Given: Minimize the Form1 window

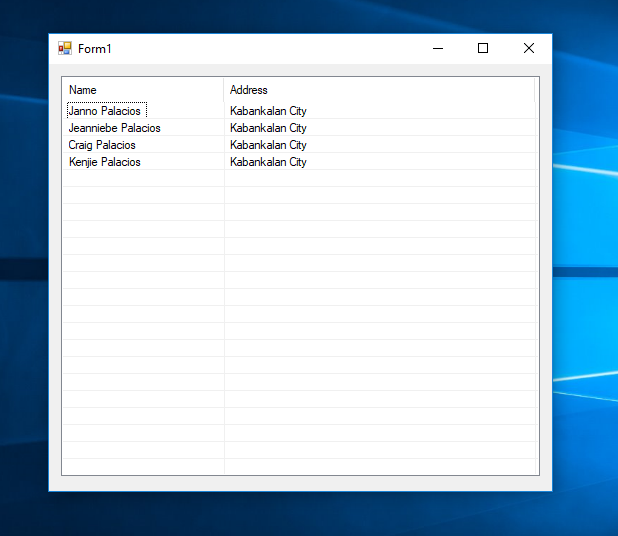Looking at the screenshot, I should 437,48.
